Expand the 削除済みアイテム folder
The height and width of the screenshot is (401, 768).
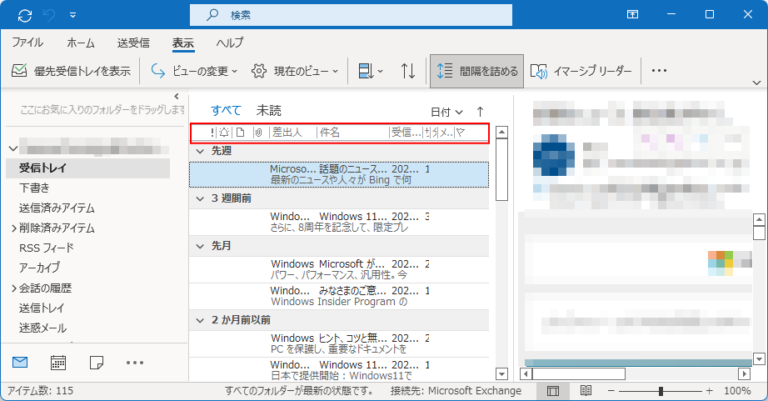click(x=14, y=228)
